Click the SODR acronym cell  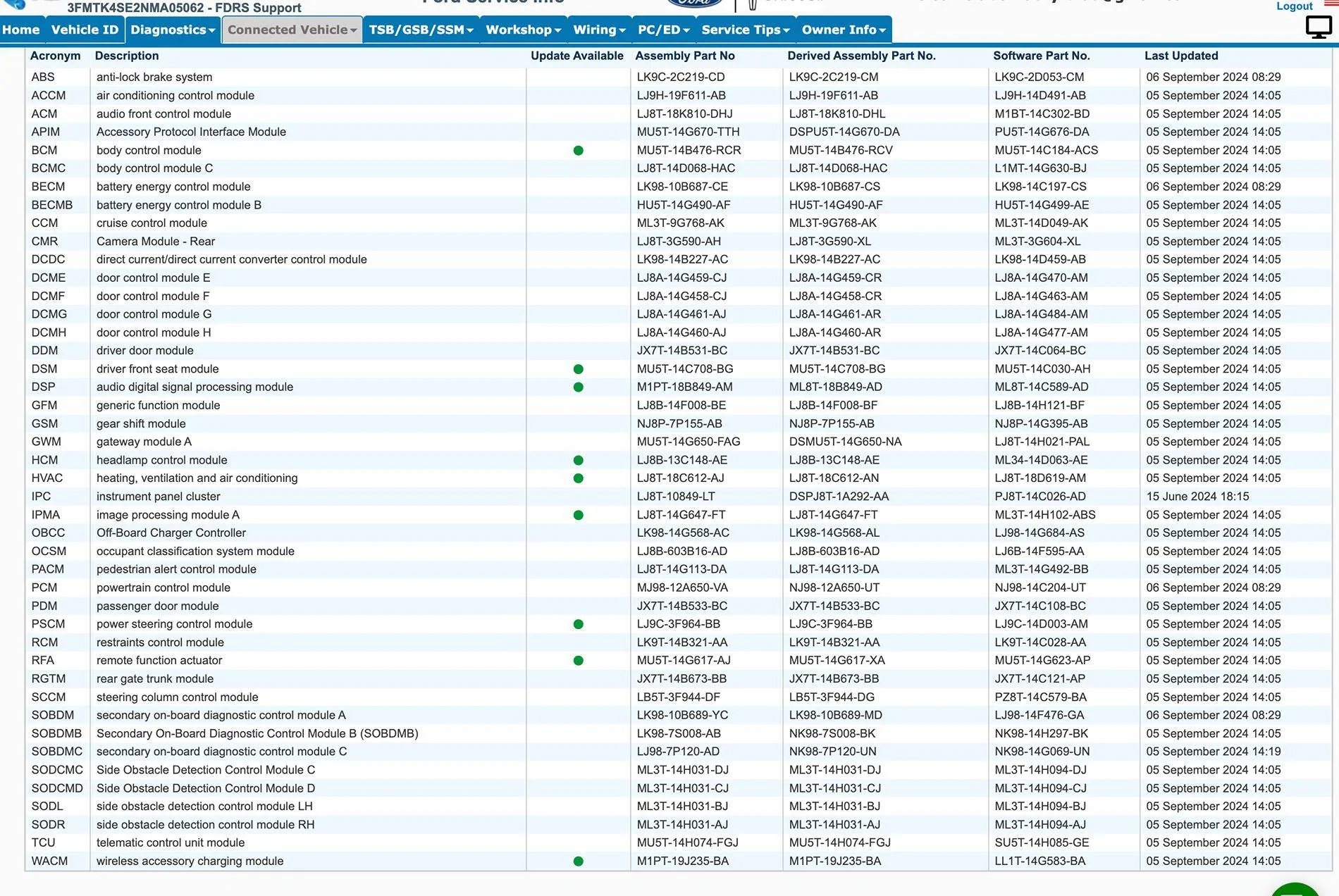point(48,825)
